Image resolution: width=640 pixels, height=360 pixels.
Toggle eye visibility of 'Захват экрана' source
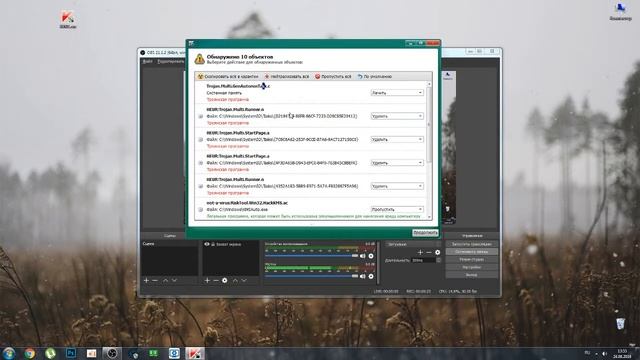(x=207, y=244)
